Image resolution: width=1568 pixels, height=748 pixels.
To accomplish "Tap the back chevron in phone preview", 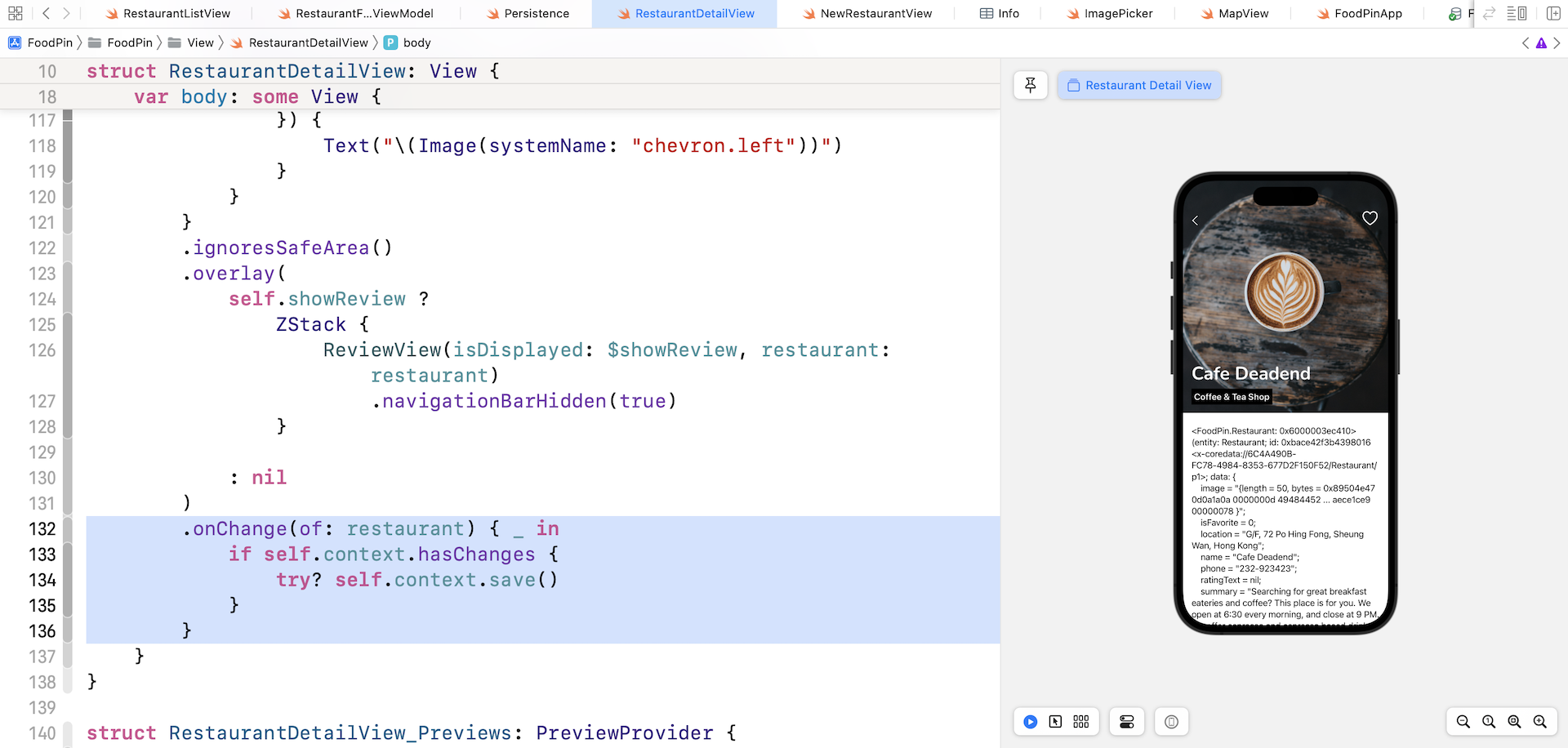I will click(1195, 220).
